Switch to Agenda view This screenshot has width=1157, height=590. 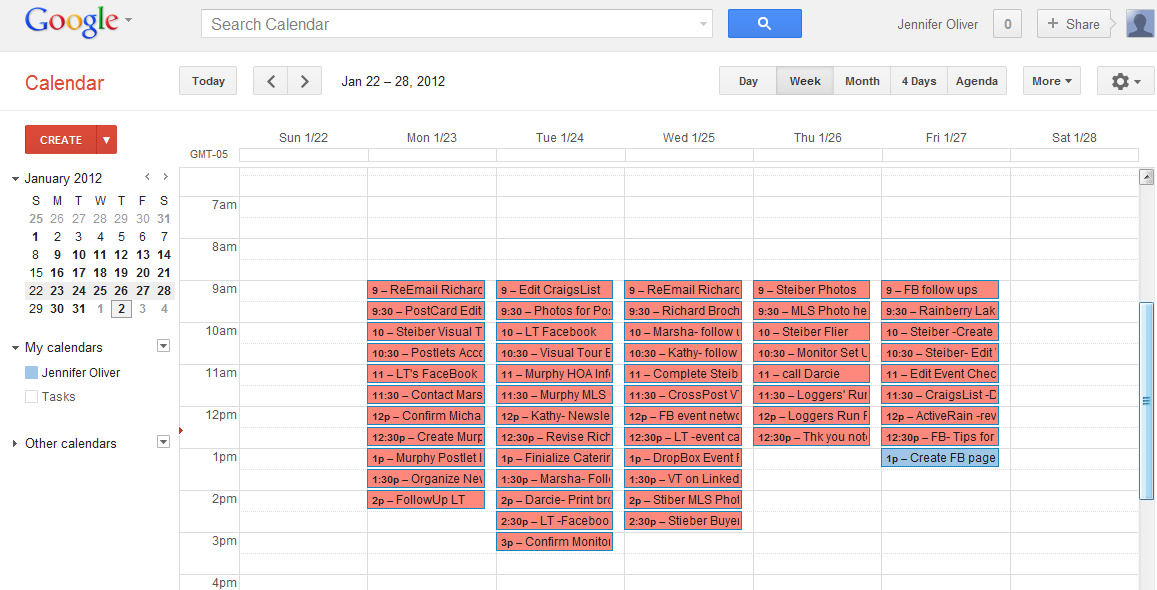976,82
